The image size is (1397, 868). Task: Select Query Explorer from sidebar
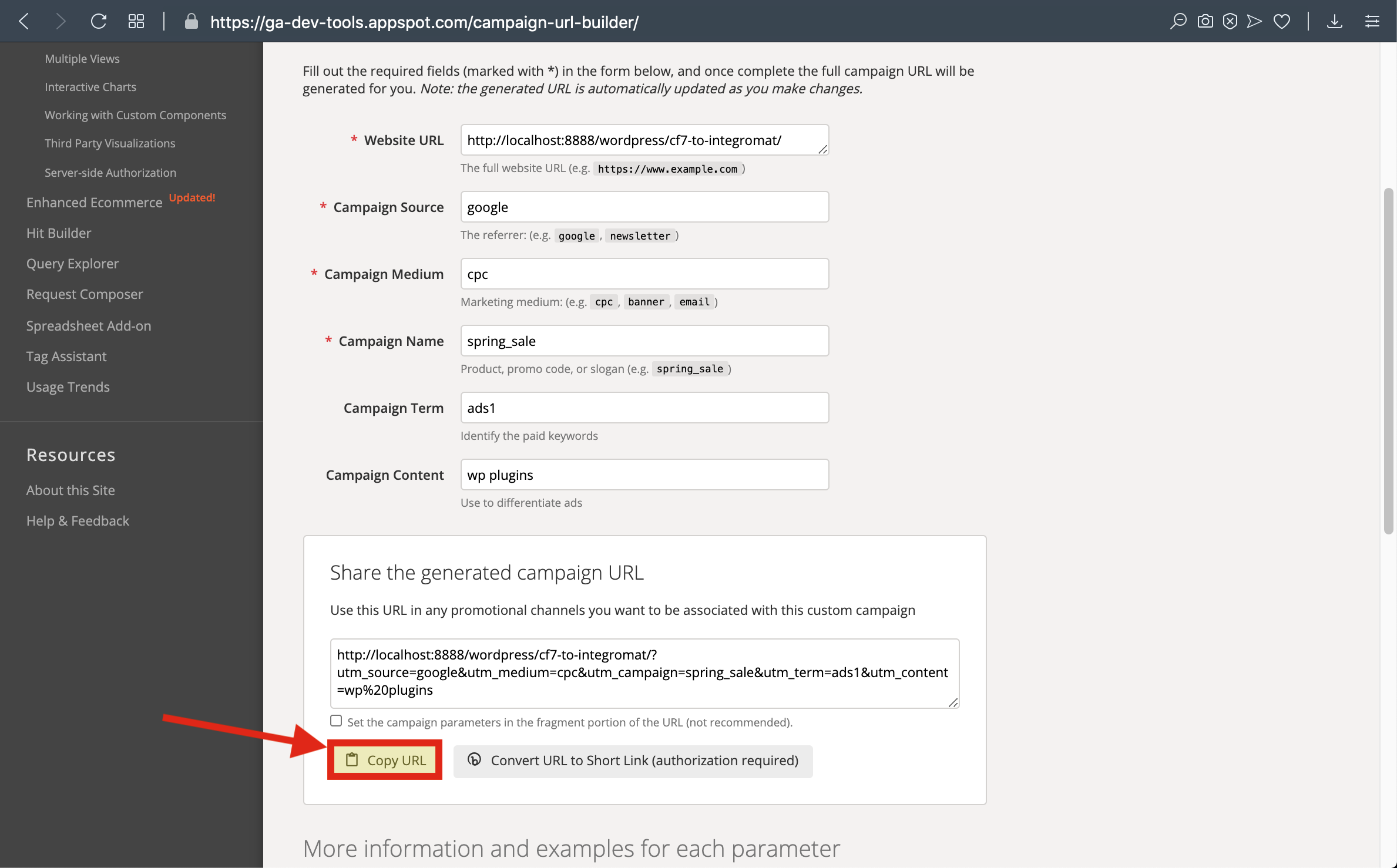72,264
